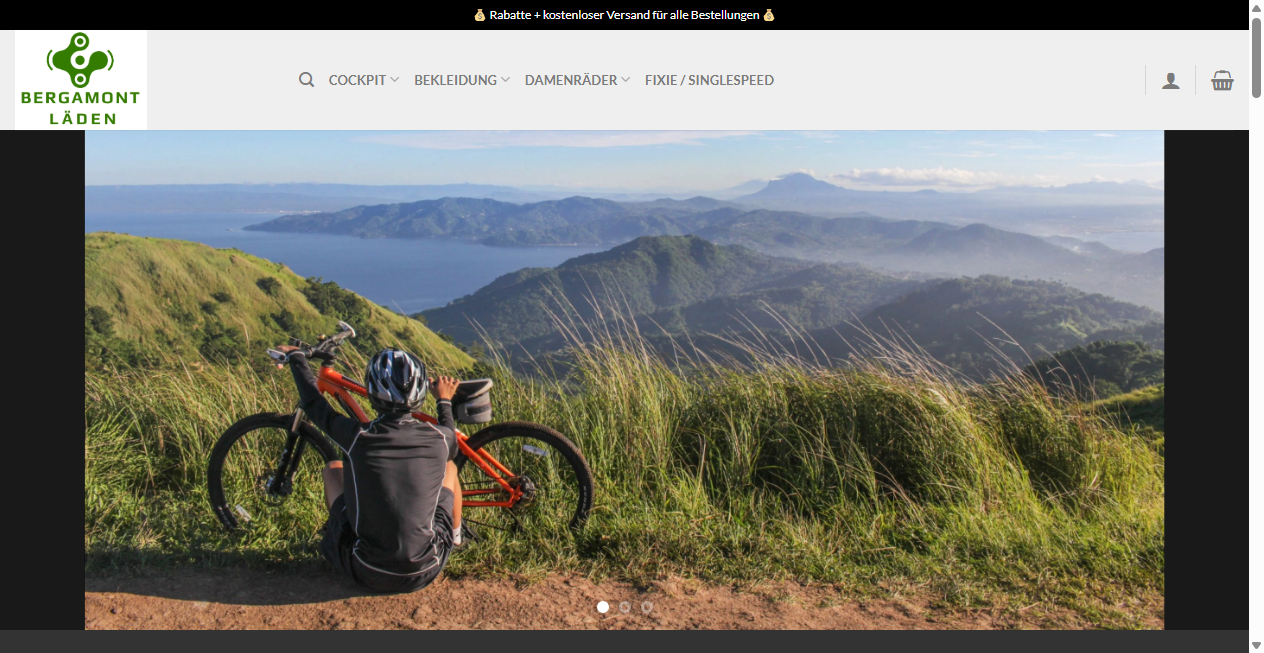Click the Bergamont Läden logo

[x=80, y=79]
